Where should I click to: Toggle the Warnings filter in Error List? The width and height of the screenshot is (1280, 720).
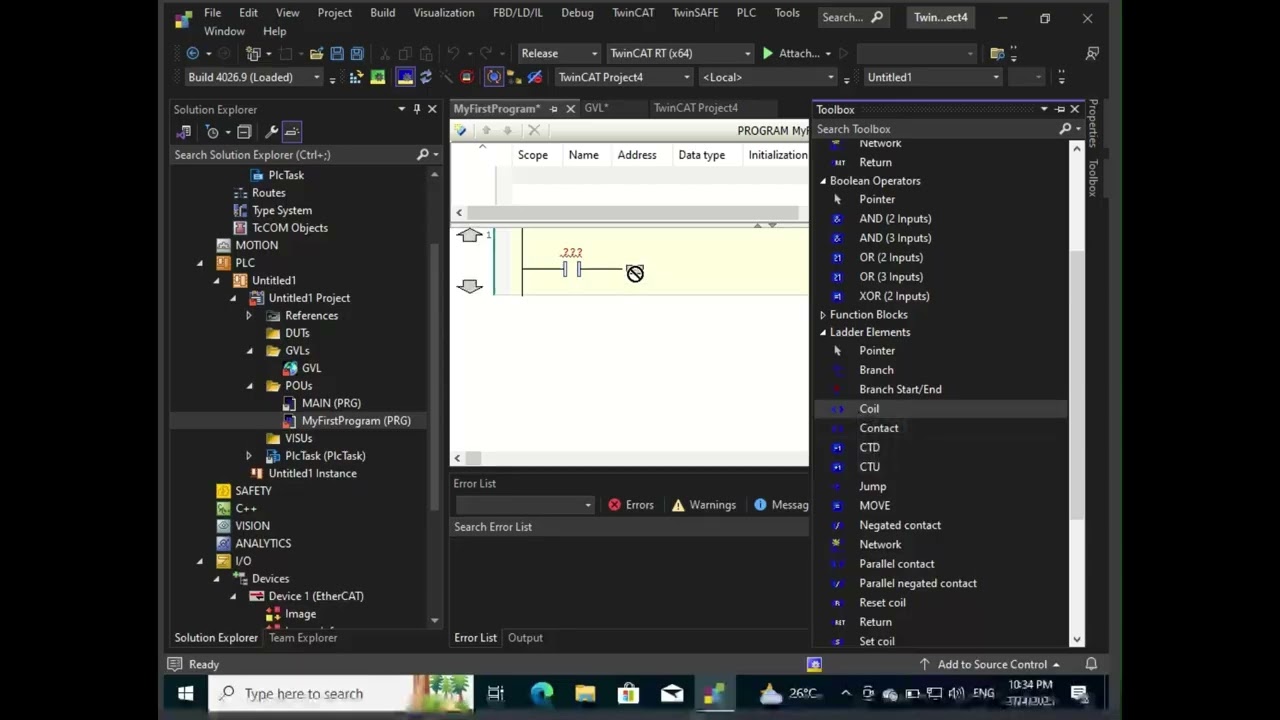click(704, 505)
